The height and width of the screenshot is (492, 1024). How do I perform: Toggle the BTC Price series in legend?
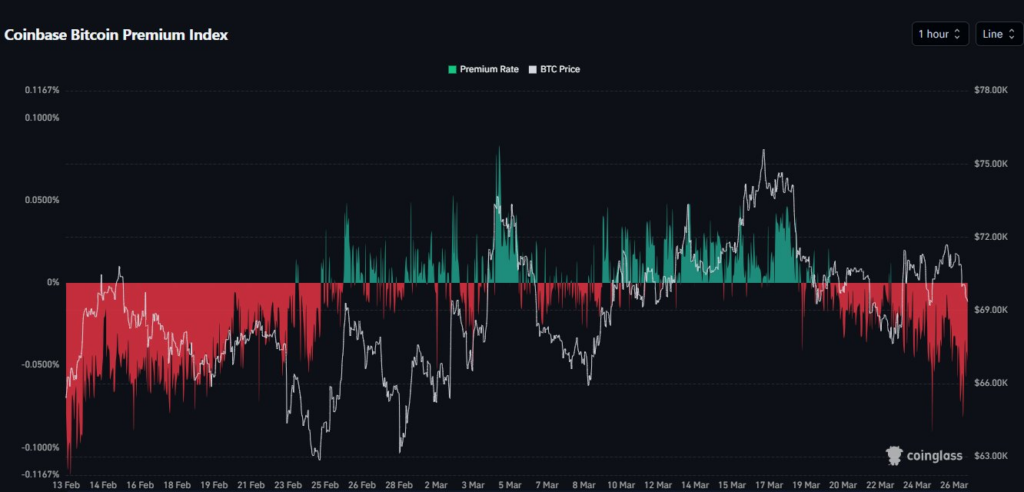click(x=559, y=70)
